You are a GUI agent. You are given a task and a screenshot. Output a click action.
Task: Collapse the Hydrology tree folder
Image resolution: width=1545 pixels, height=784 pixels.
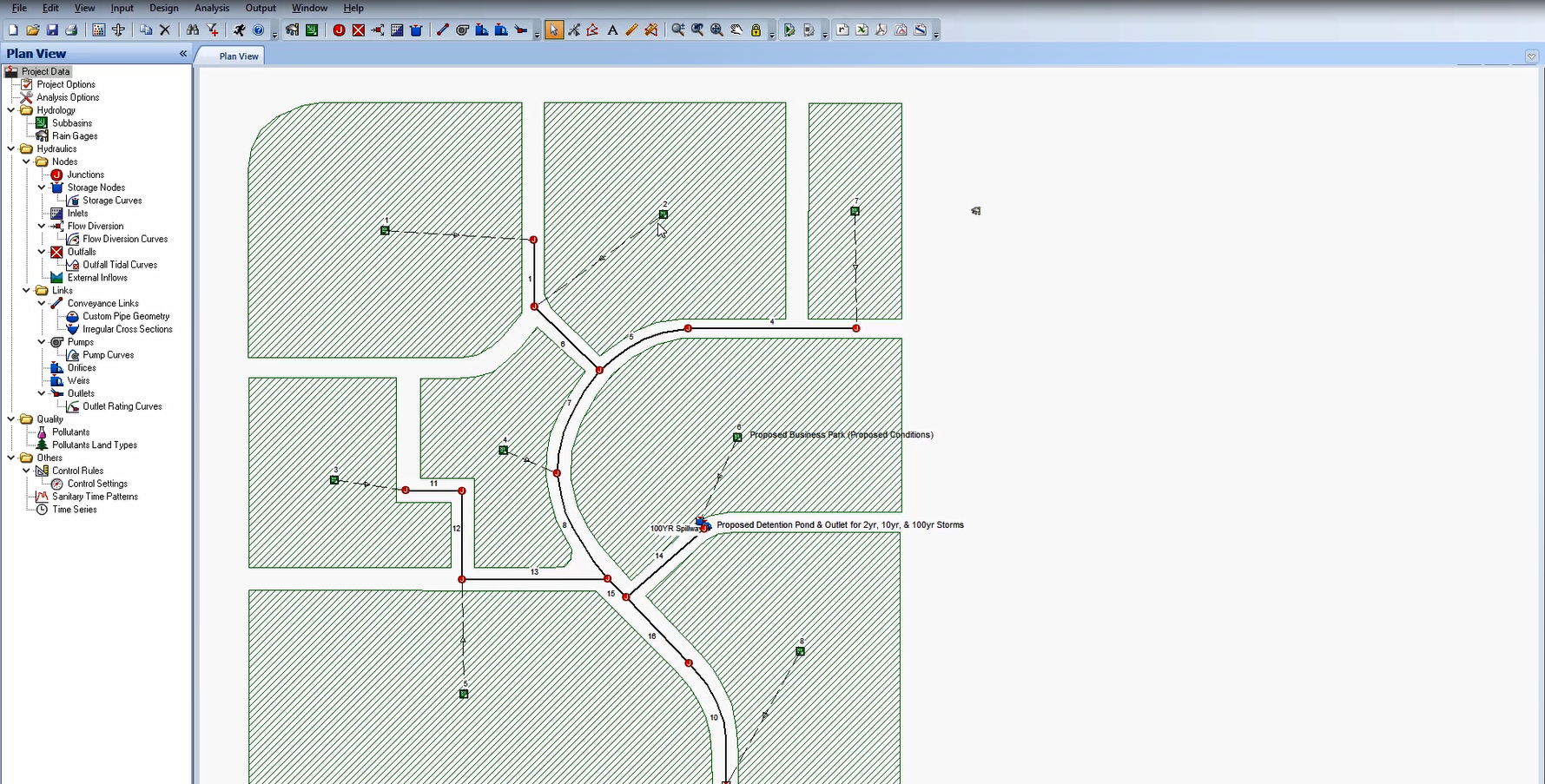coord(11,110)
